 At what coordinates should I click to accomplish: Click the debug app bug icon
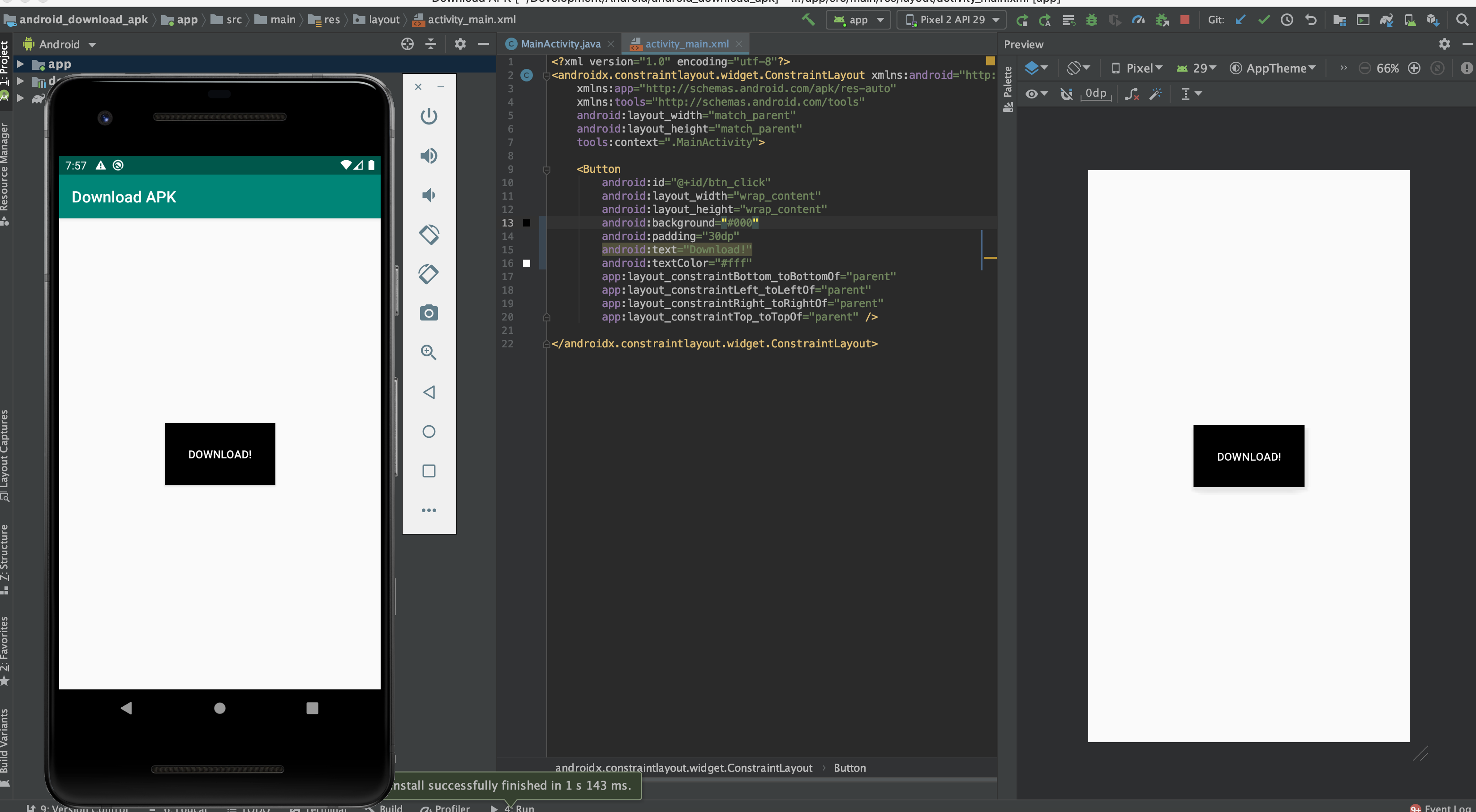pyautogui.click(x=1091, y=20)
